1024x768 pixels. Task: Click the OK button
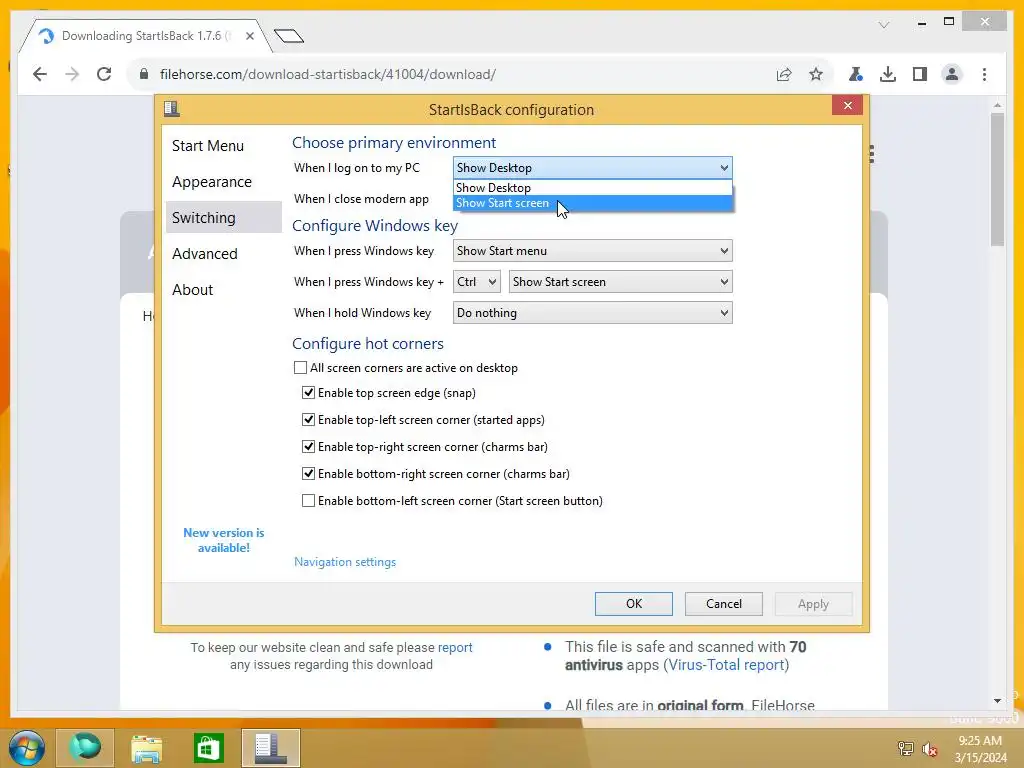[x=633, y=604]
